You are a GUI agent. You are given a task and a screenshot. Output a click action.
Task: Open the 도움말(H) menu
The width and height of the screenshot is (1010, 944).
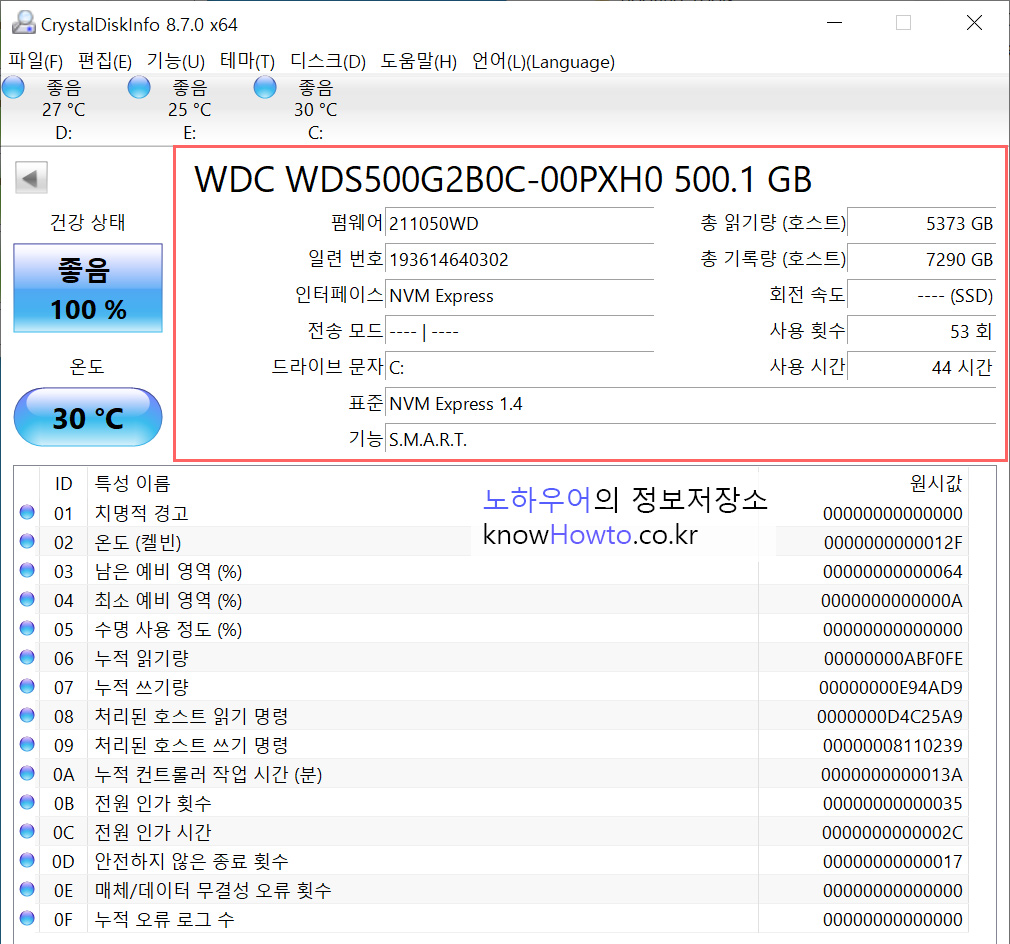click(x=419, y=61)
